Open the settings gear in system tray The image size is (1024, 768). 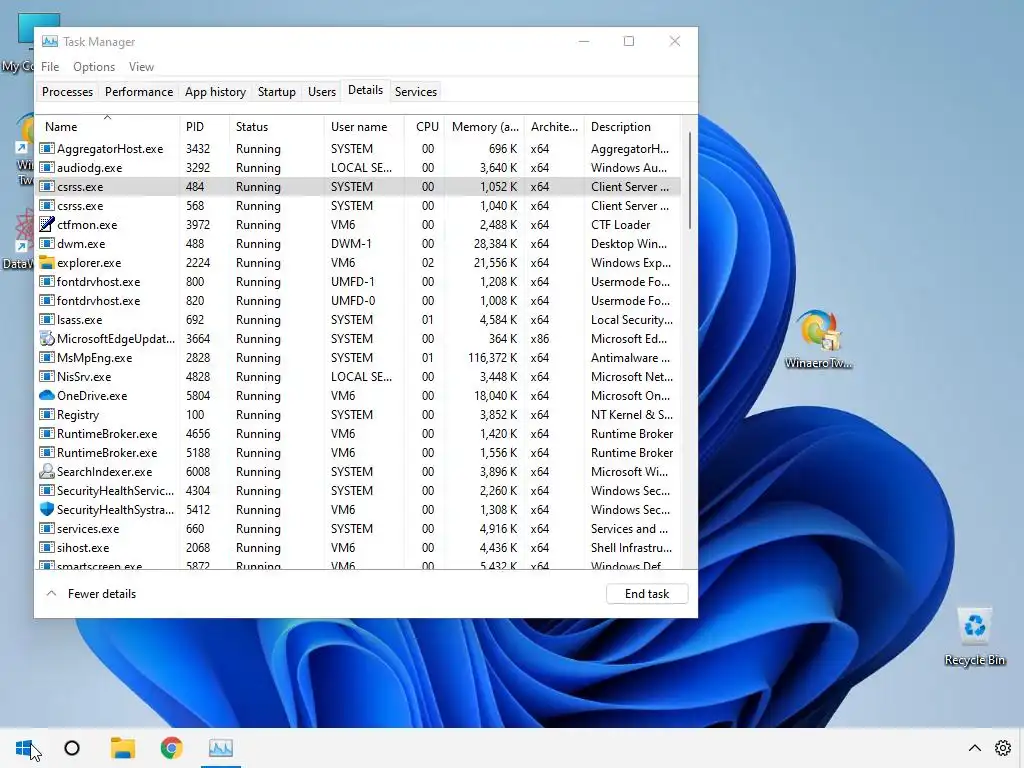click(x=1003, y=748)
